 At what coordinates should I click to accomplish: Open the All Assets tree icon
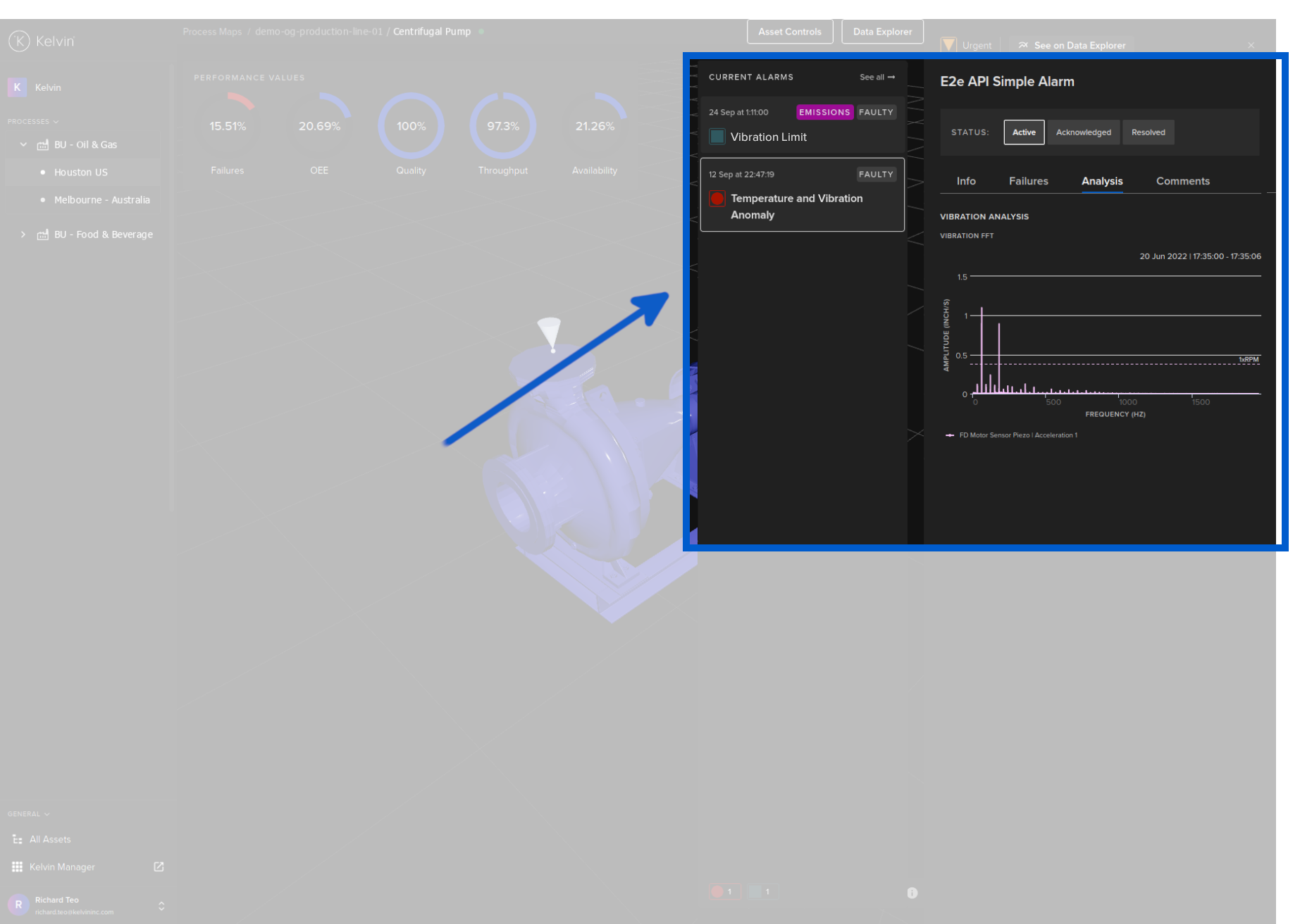[18, 839]
